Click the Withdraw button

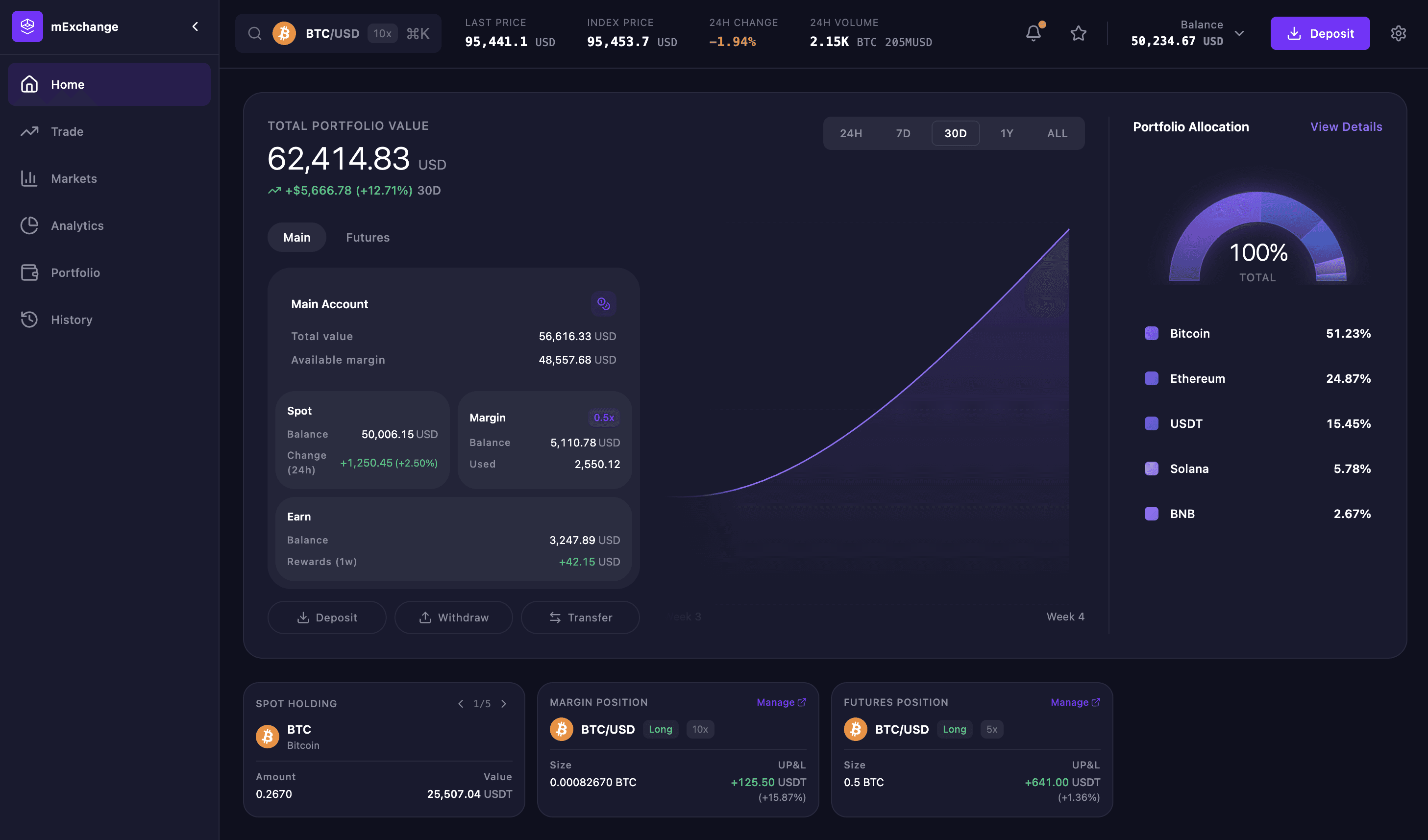click(x=453, y=617)
